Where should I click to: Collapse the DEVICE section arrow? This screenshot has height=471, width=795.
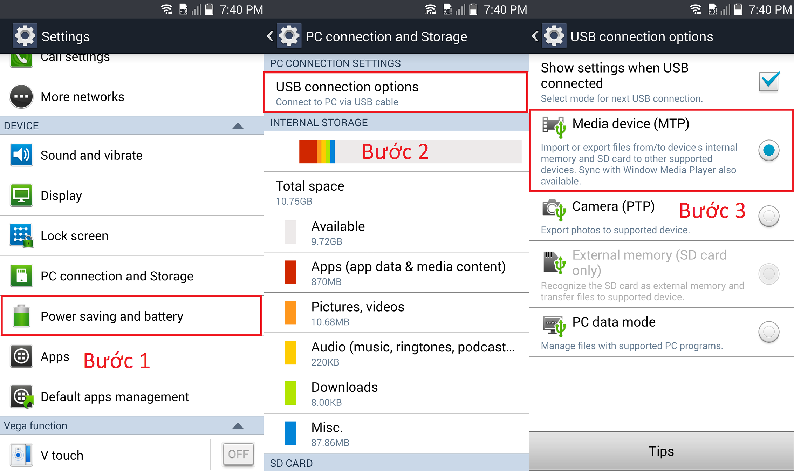[238, 126]
